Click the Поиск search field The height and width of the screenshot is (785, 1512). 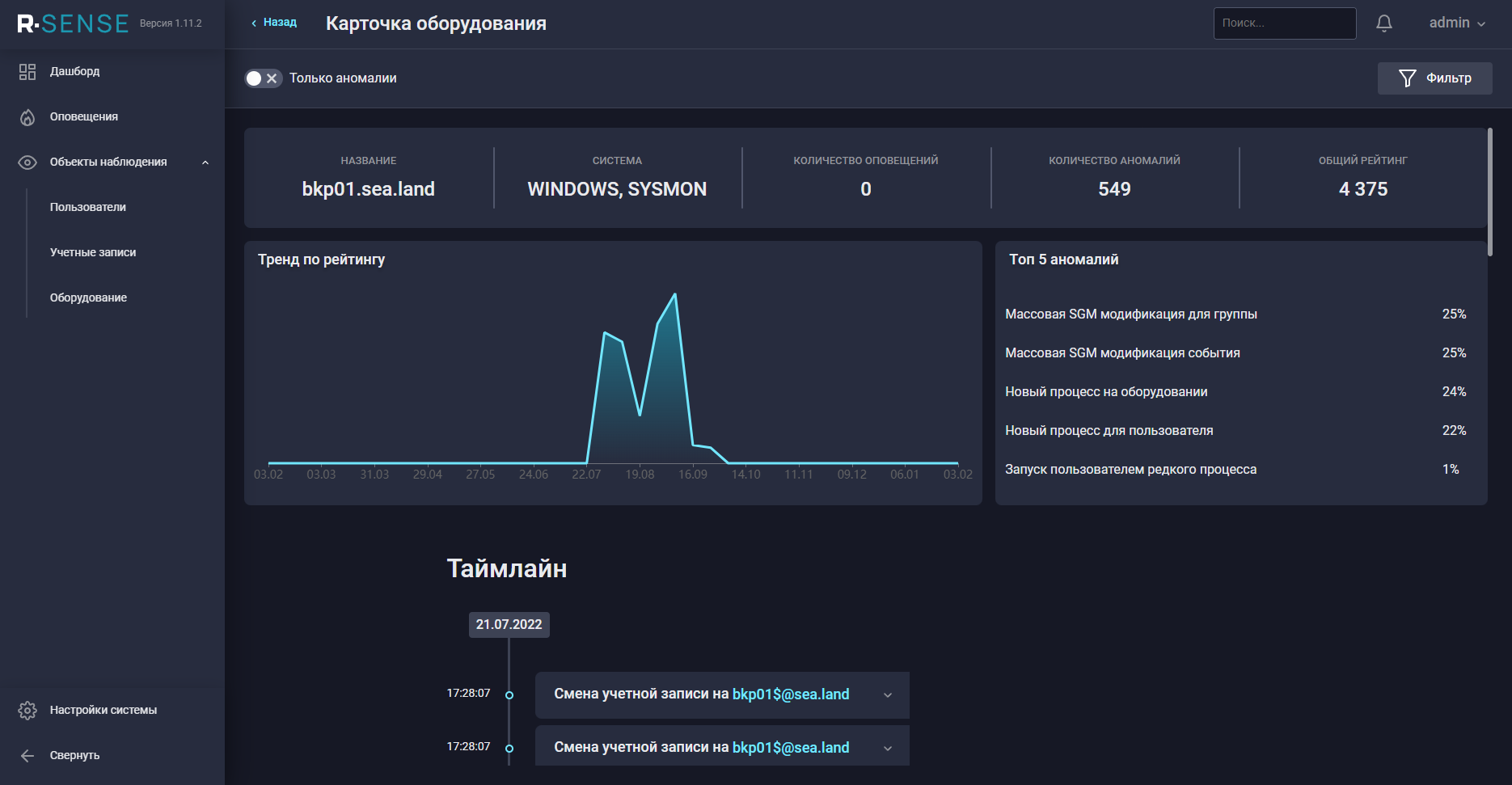1285,23
